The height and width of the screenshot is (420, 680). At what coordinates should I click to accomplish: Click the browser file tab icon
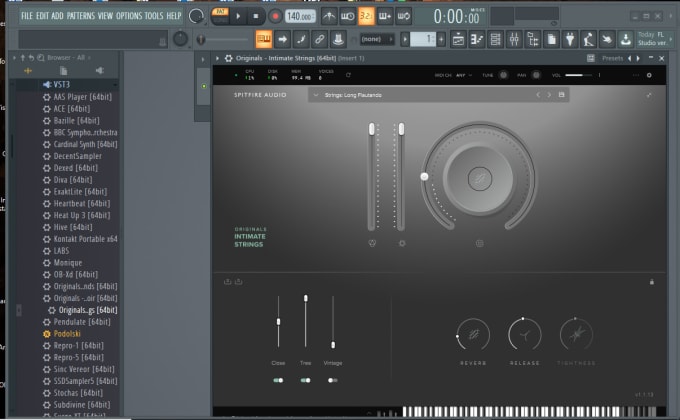(63, 70)
